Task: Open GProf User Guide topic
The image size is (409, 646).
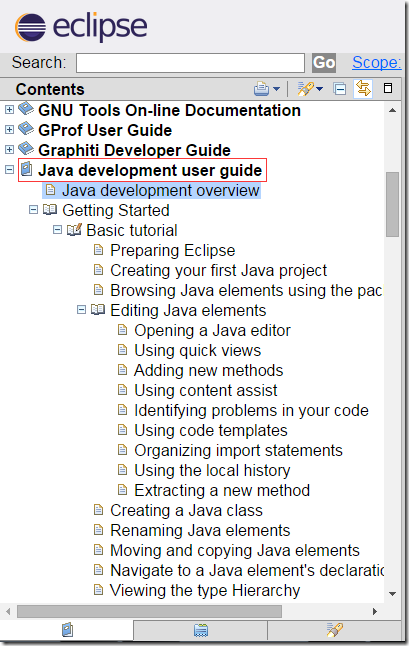Action: [x=105, y=130]
